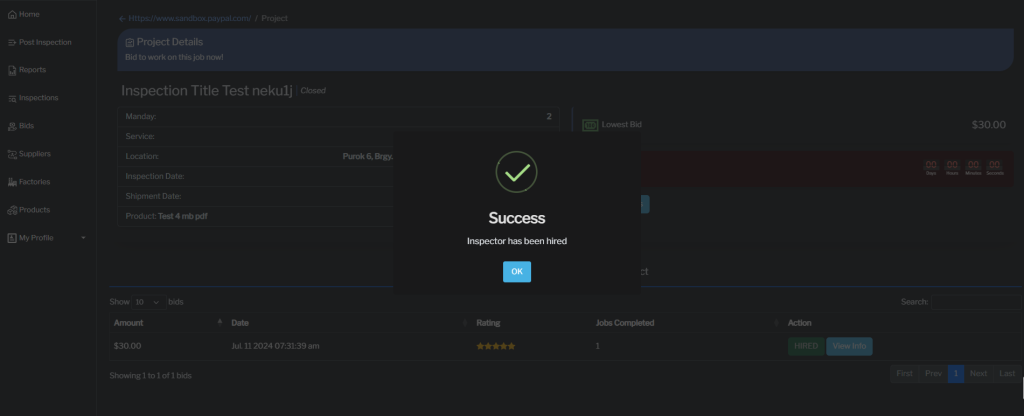This screenshot has width=1024, height=416.
Task: Open Post Inspection via its sidebar icon
Action: 12,42
